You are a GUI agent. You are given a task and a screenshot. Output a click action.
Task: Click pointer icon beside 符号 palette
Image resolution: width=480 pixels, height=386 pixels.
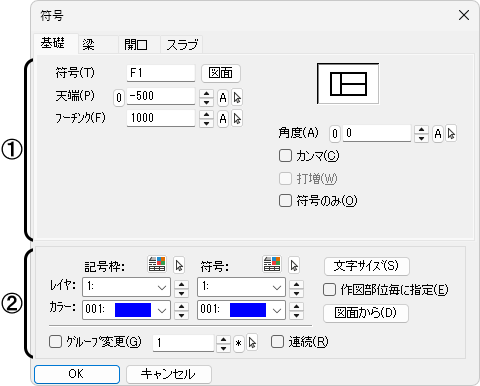pos(294,265)
